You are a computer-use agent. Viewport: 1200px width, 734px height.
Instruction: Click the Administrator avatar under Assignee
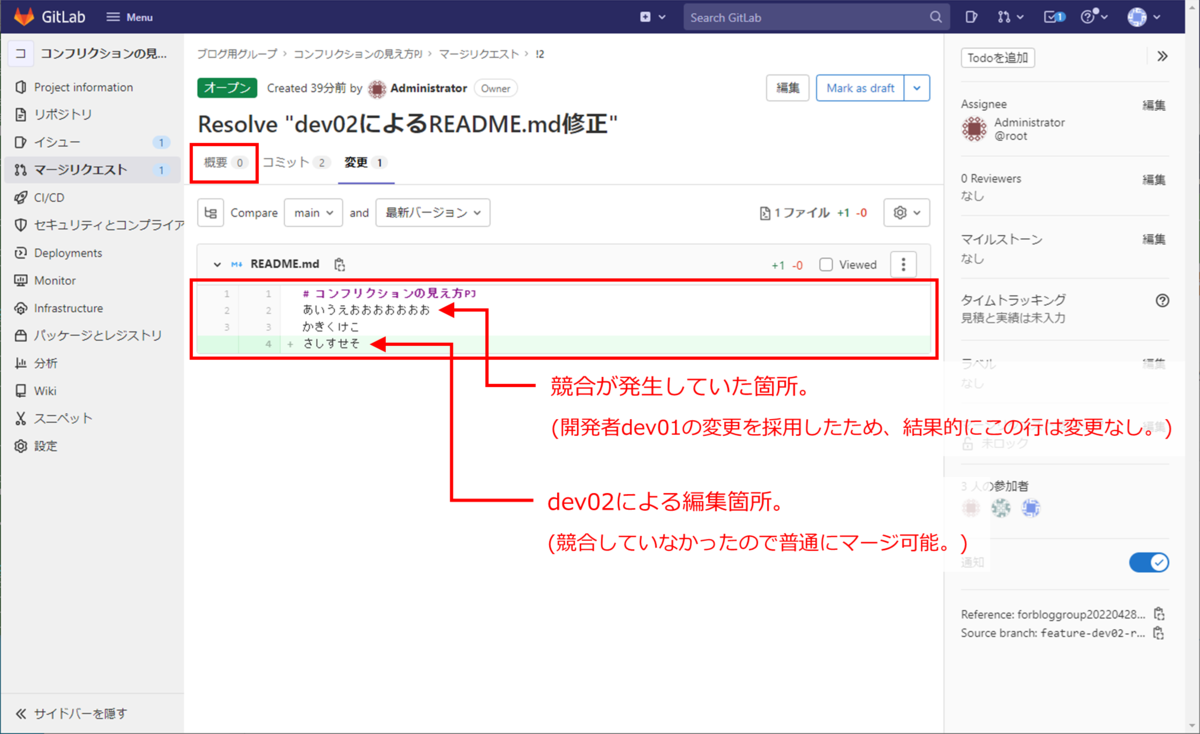coord(974,129)
